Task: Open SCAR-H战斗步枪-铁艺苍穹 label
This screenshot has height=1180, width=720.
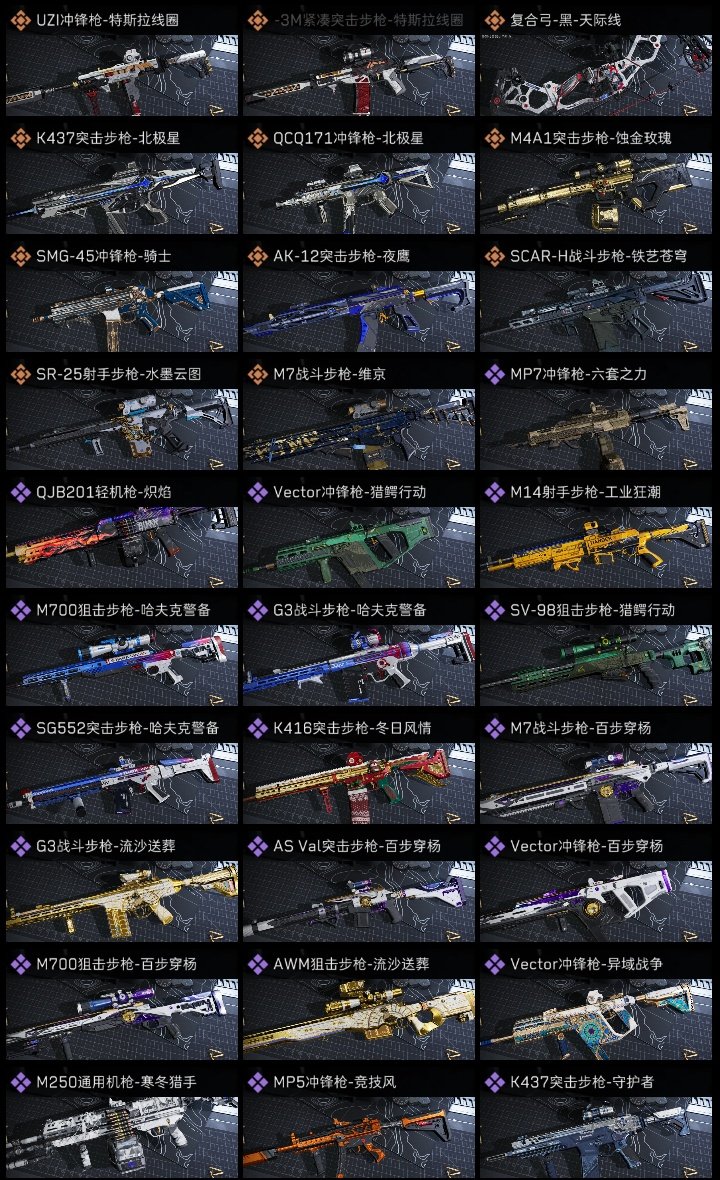Action: point(598,257)
